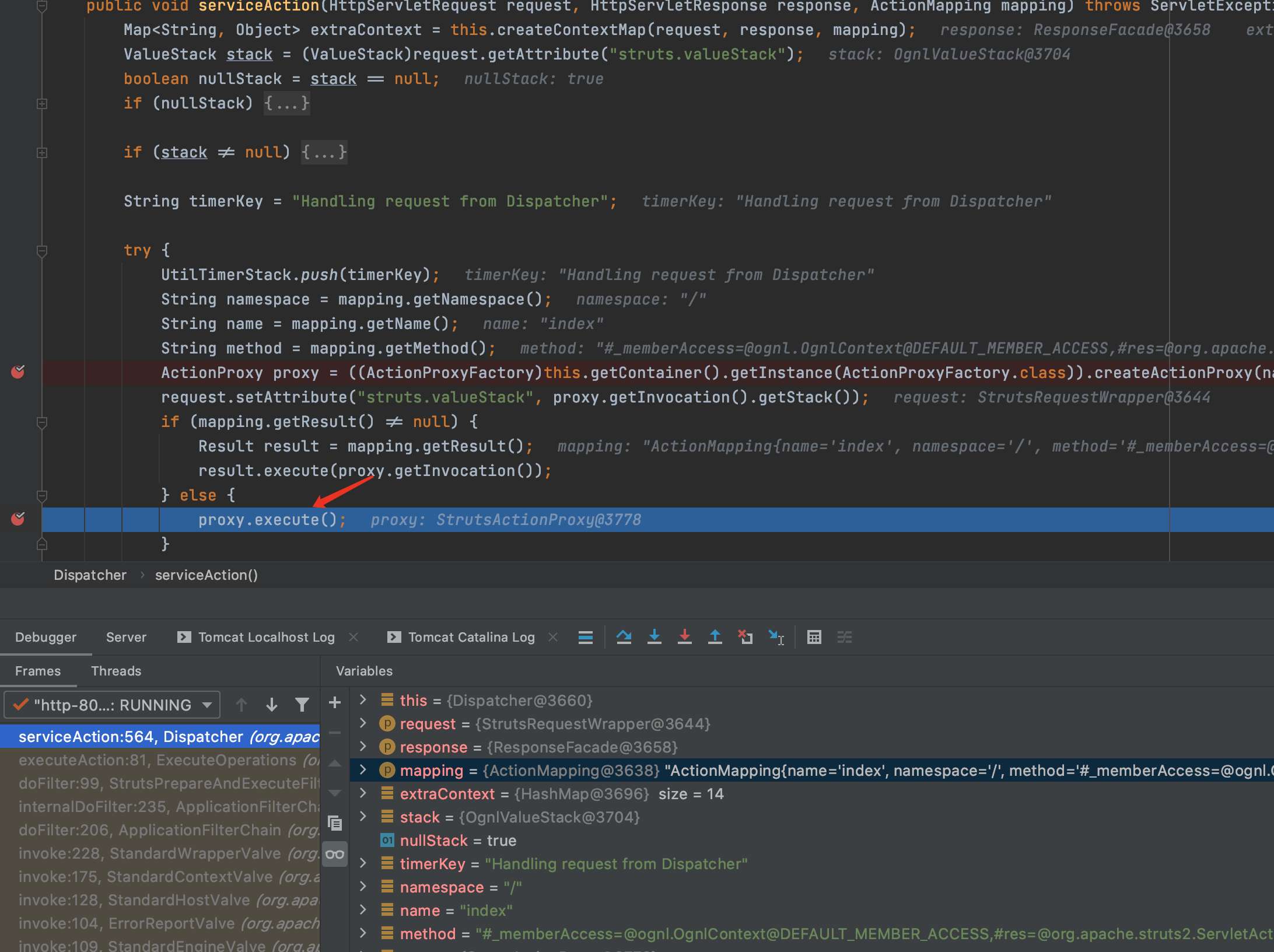Click the Variables panel header
The width and height of the screenshot is (1274, 952).
[364, 671]
